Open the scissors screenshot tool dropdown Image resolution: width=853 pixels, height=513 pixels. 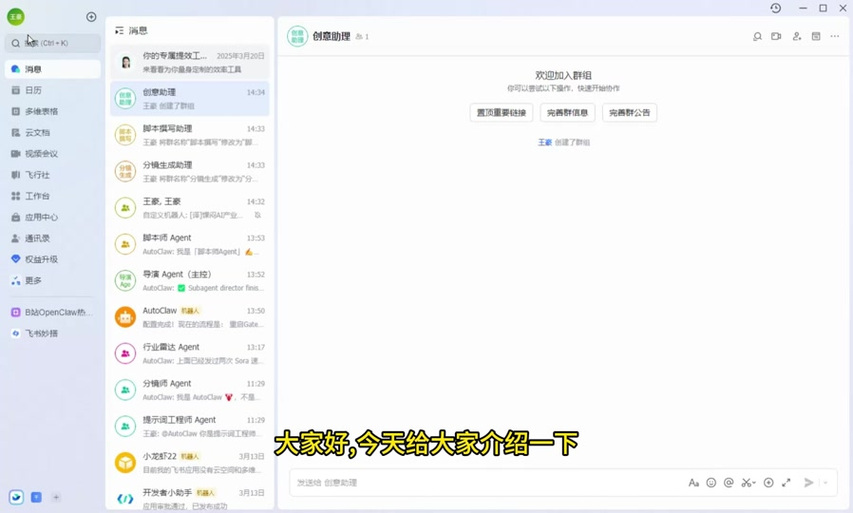pos(749,483)
